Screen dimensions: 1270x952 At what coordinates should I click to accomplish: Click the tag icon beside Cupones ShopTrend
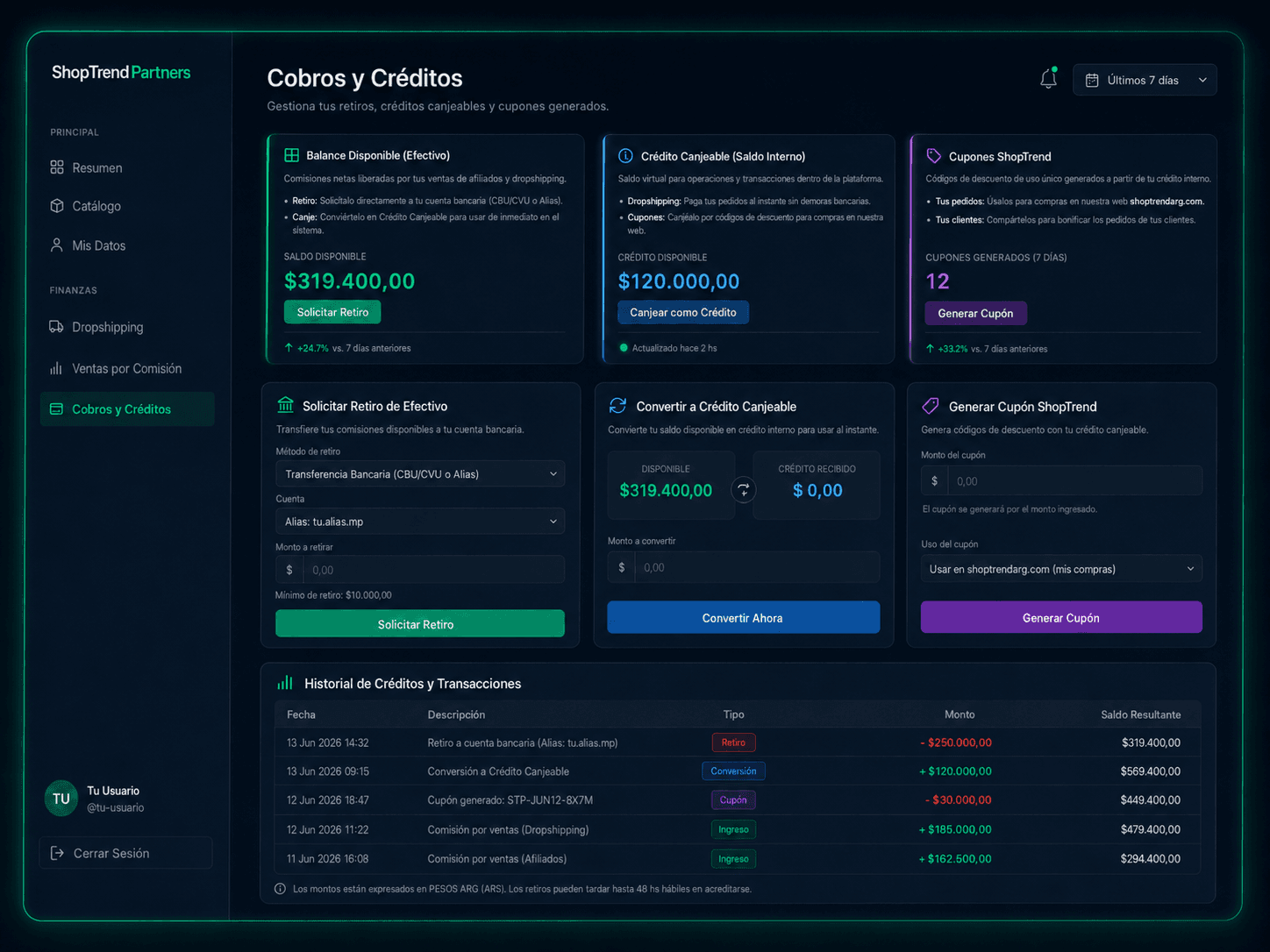933,156
